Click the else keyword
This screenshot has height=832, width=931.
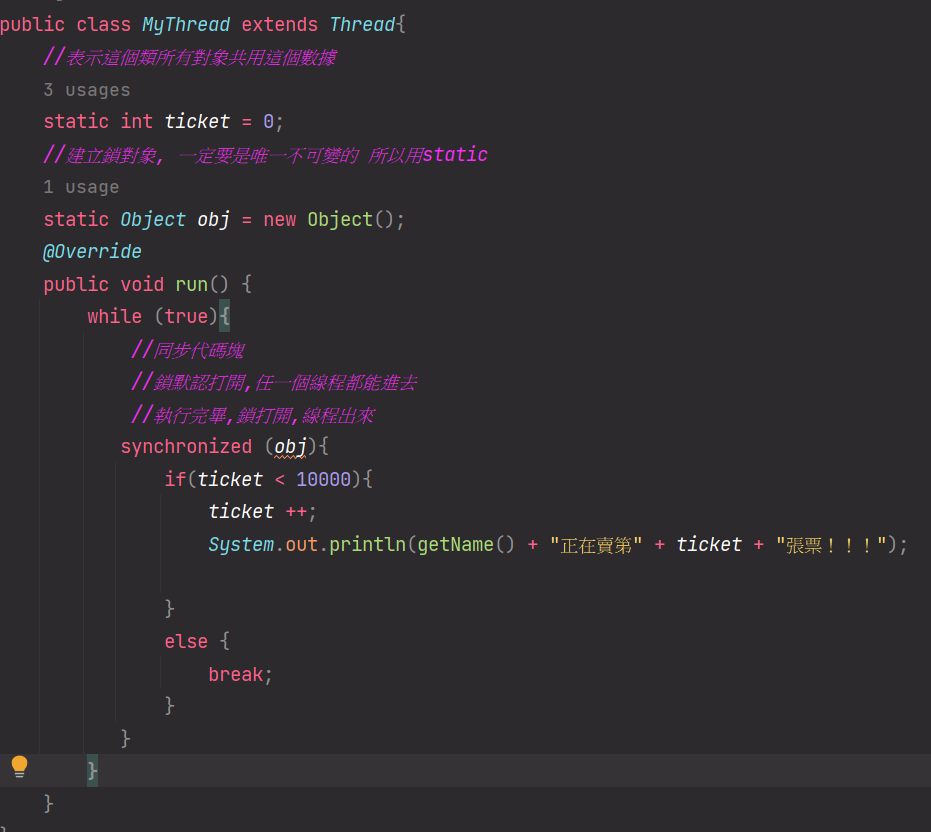(186, 641)
